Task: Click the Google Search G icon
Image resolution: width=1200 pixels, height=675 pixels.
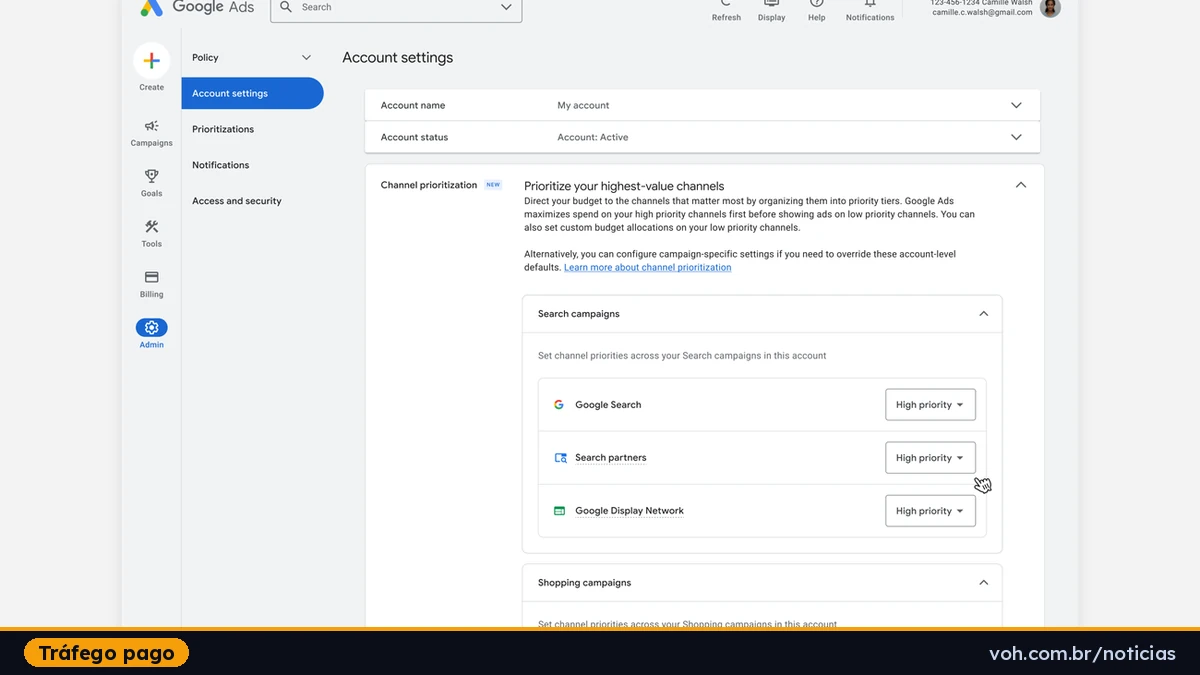Action: point(559,405)
